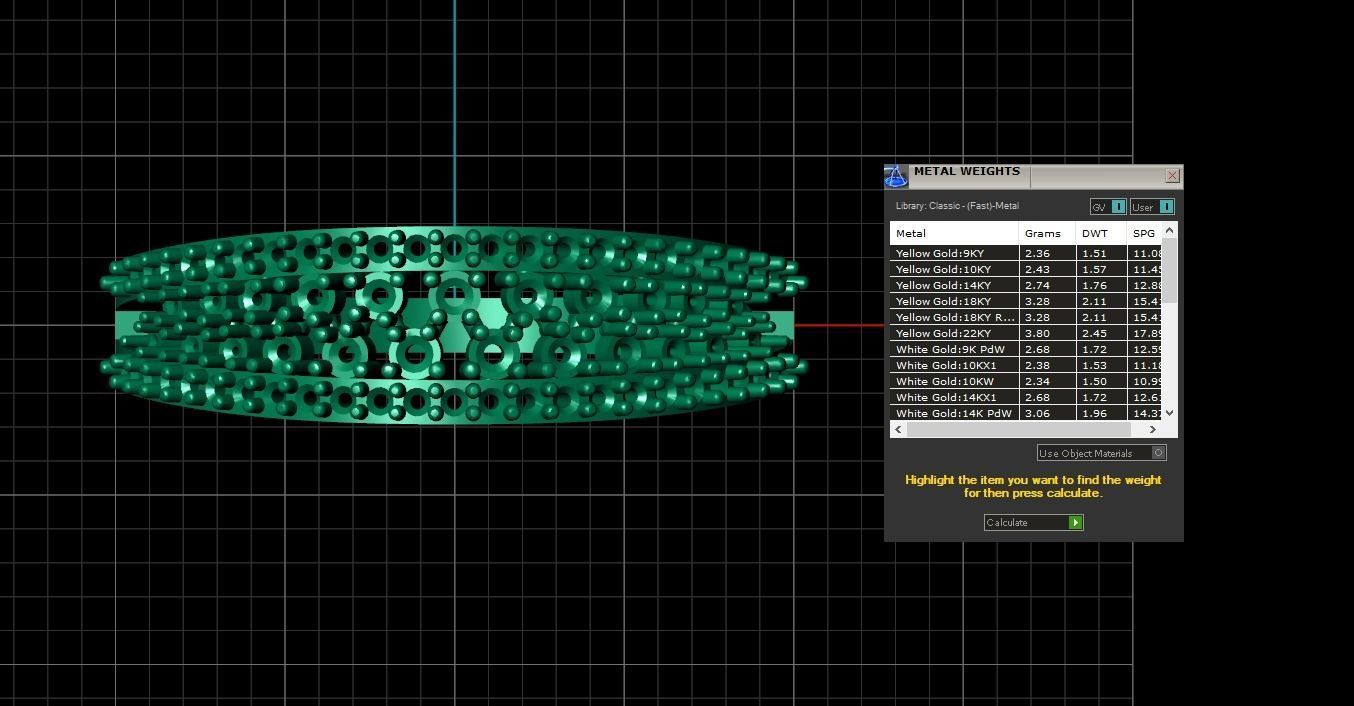Select the Yellow Gold:10KY row
The width and height of the screenshot is (1354, 706).
pos(1026,269)
